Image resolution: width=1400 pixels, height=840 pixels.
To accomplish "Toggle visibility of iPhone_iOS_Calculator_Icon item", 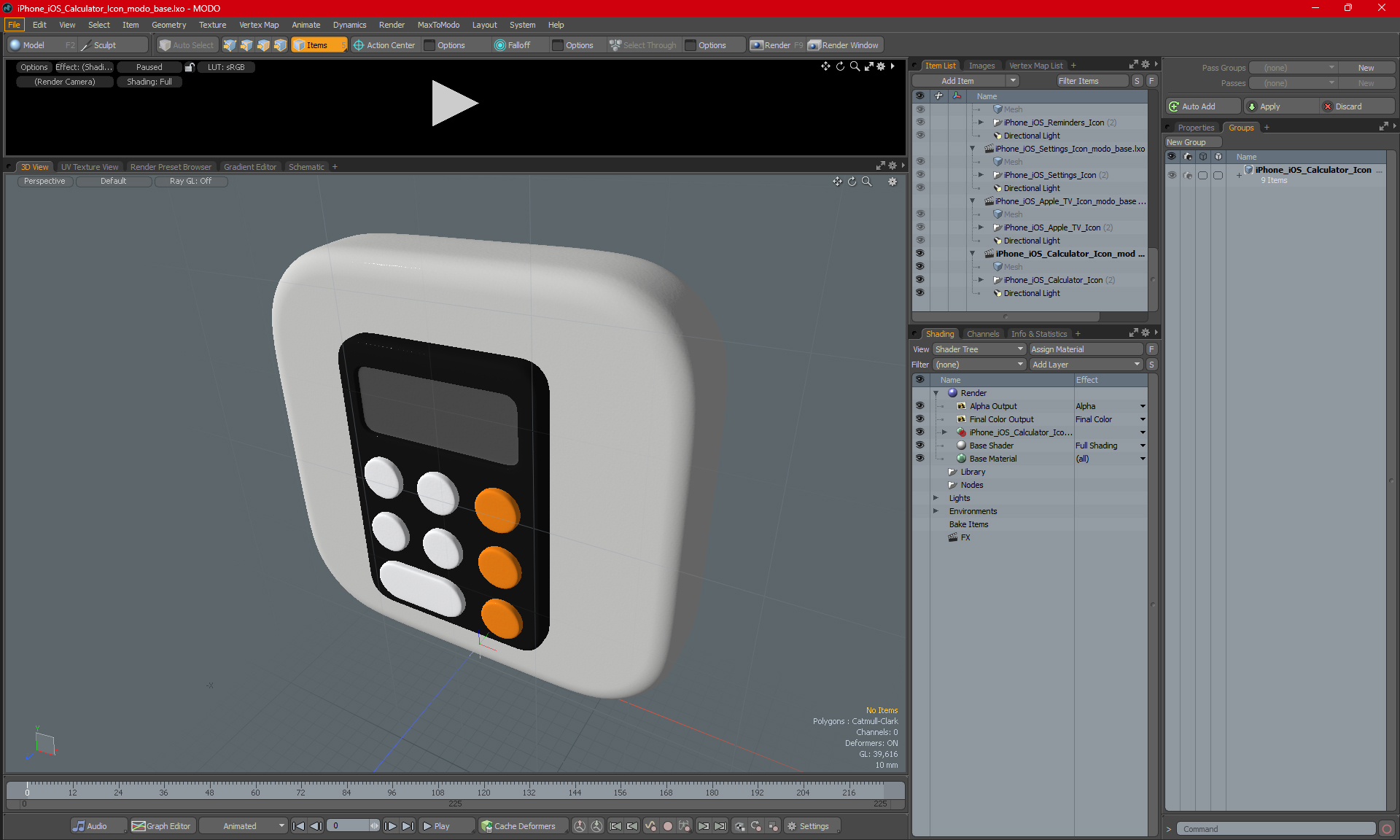I will coord(920,280).
